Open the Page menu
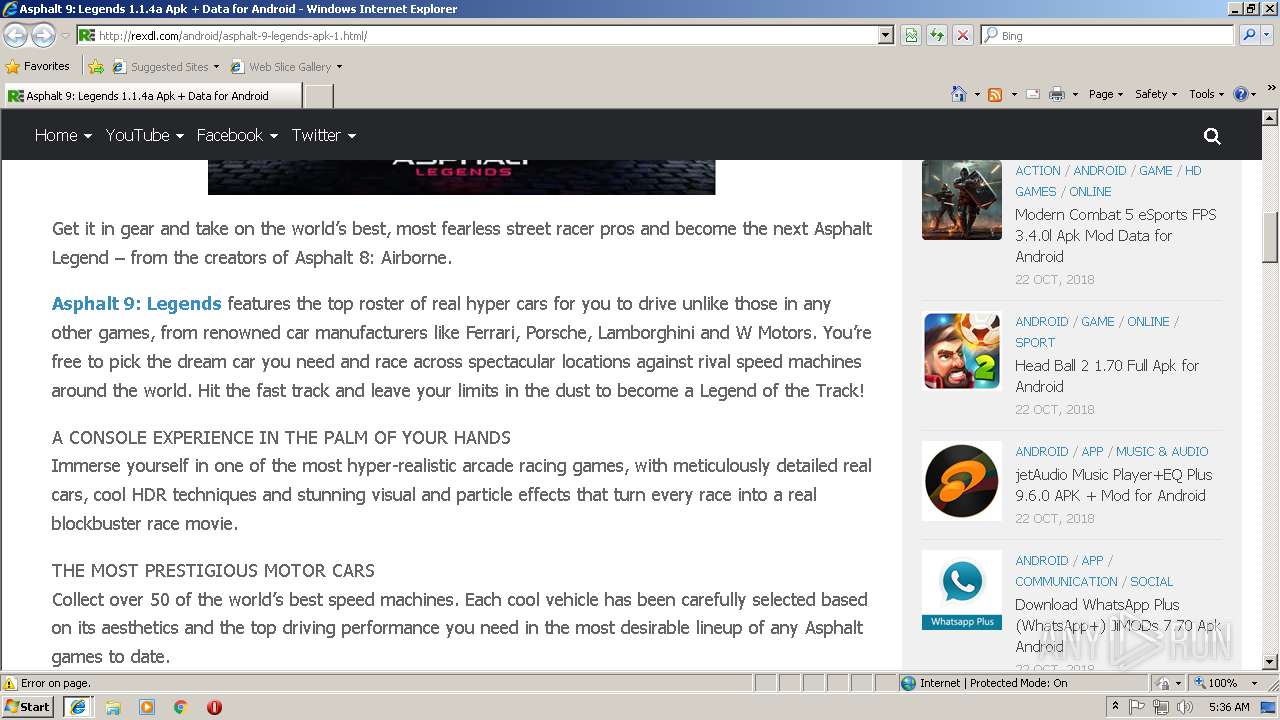 (1105, 94)
